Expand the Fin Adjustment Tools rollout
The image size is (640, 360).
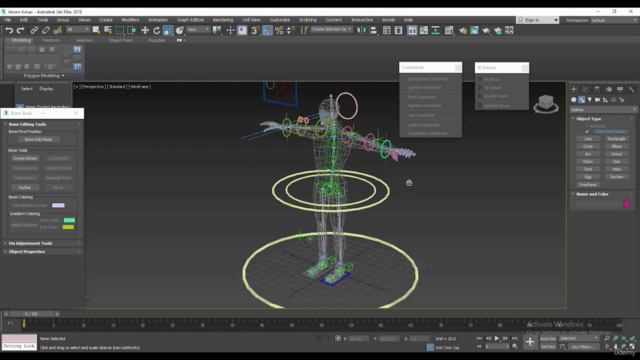[30, 243]
